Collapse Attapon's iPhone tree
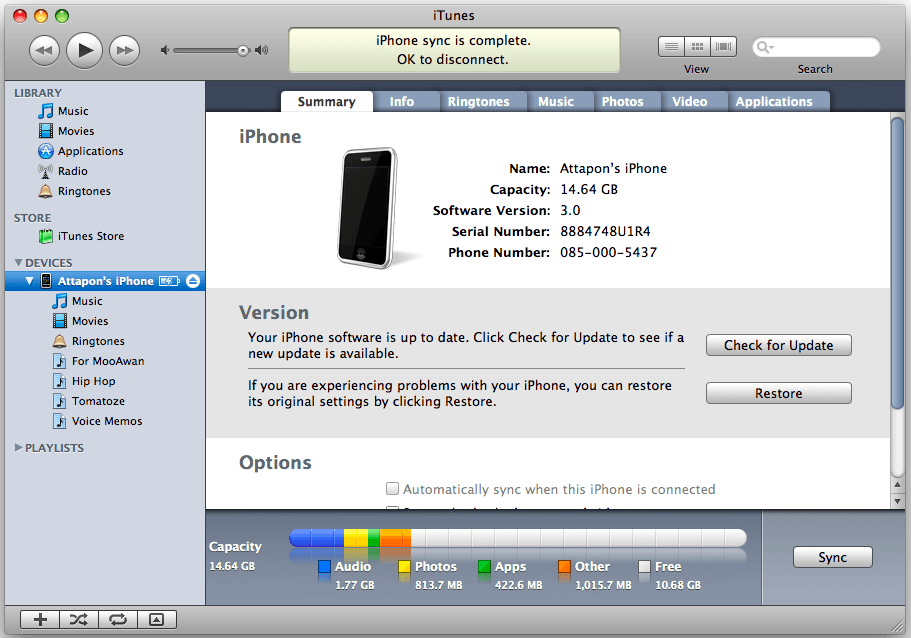 (30, 281)
